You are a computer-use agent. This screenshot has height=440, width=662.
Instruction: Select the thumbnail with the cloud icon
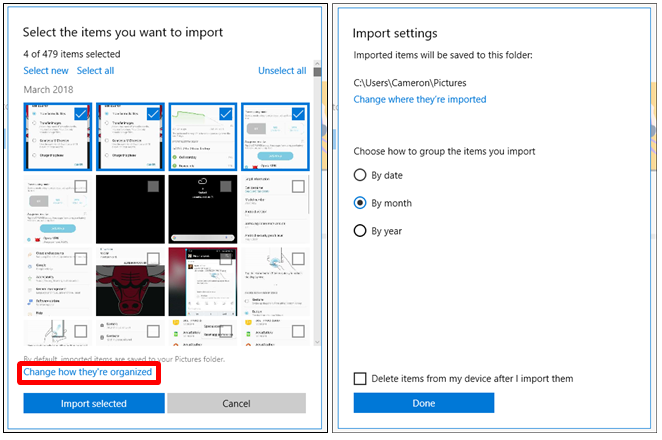203,208
